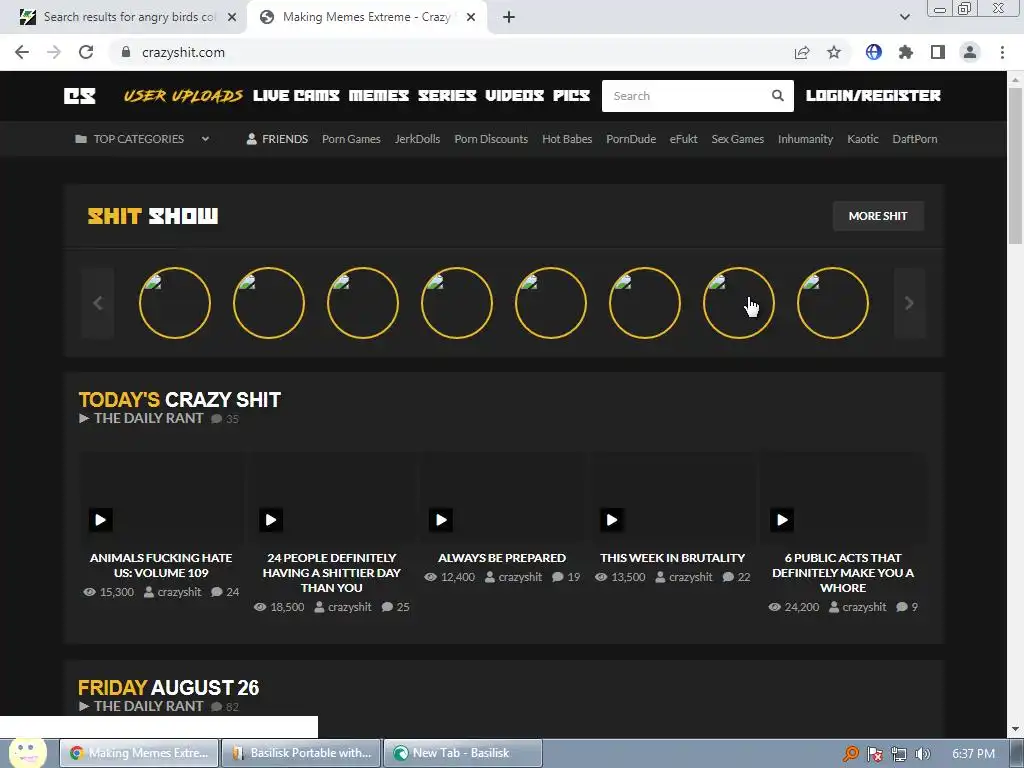Reload the page with refresh icon
1024x768 pixels.
[86, 52]
